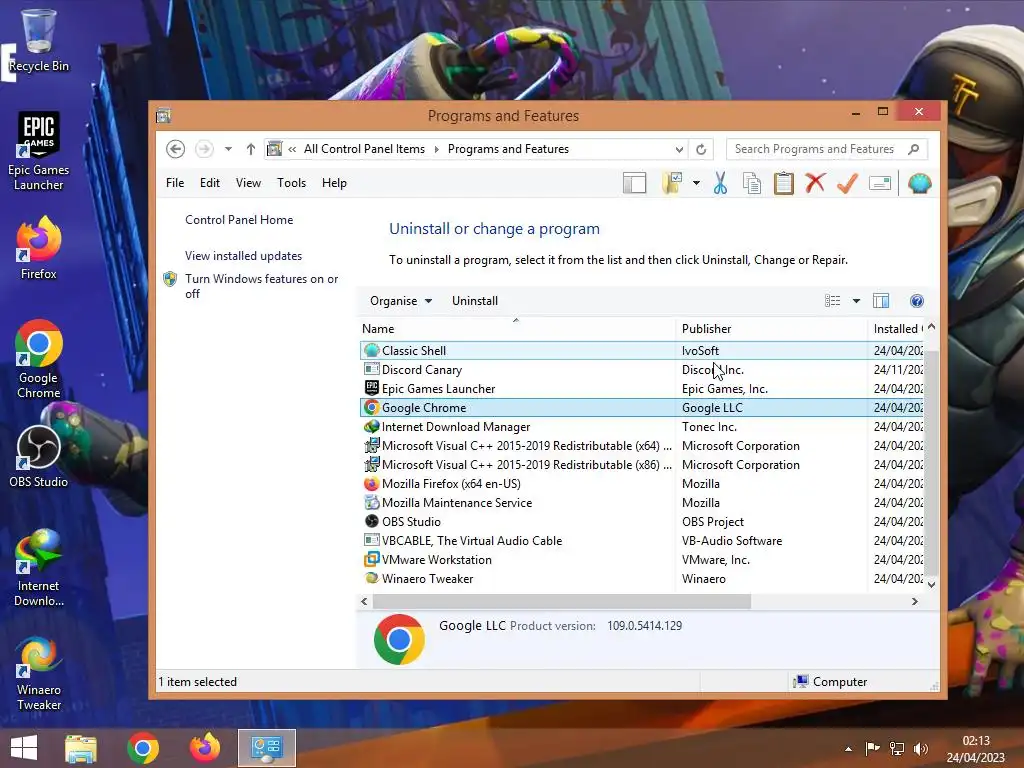
Task: Click the All Control Panel Items breadcrumb
Action: 364,149
